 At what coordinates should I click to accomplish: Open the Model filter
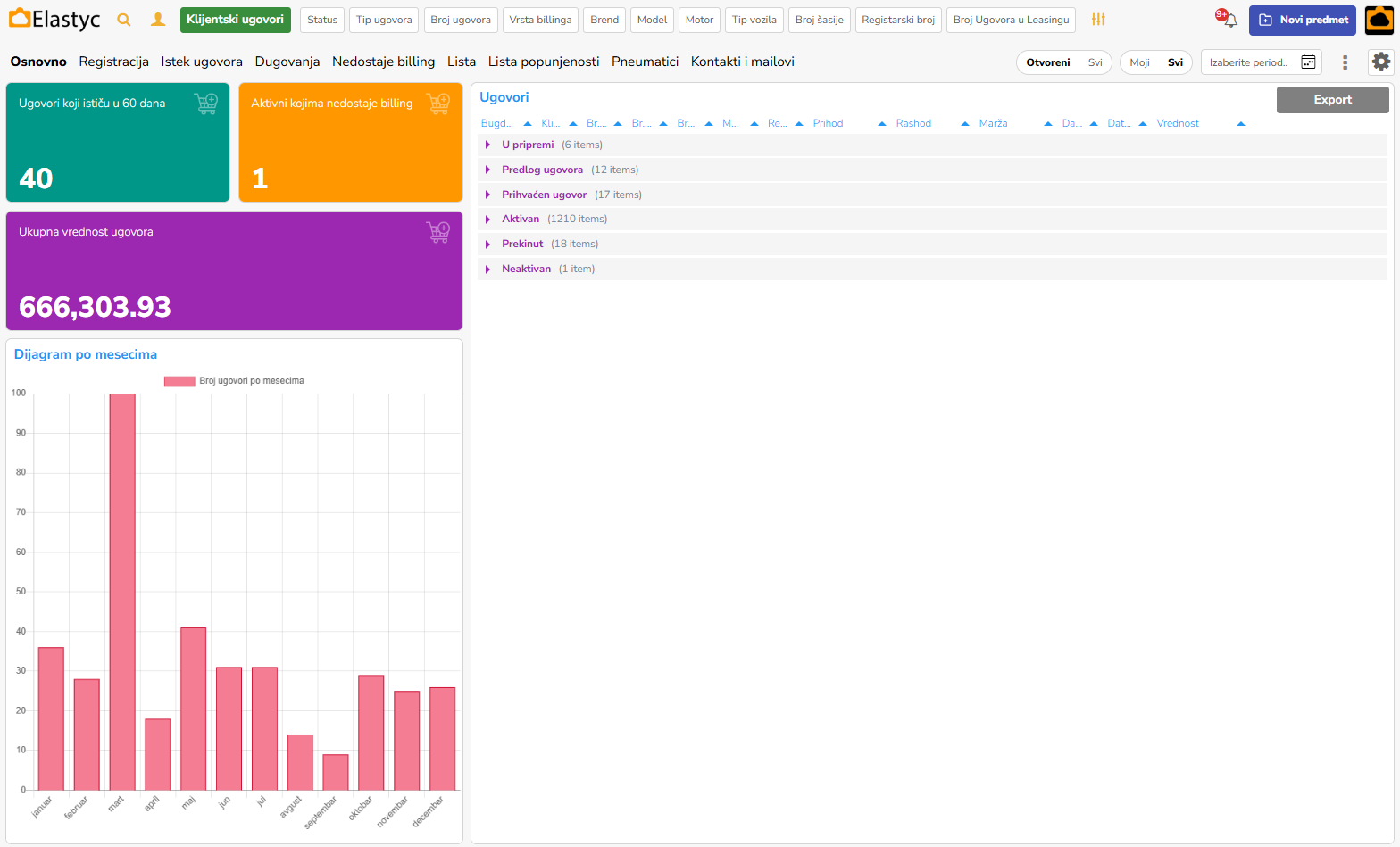click(x=652, y=20)
